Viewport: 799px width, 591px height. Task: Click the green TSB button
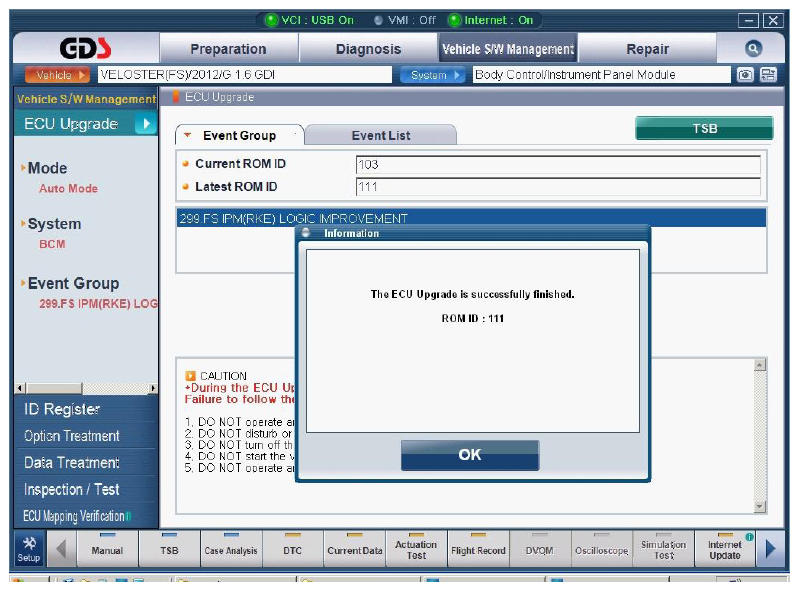pyautogui.click(x=704, y=128)
